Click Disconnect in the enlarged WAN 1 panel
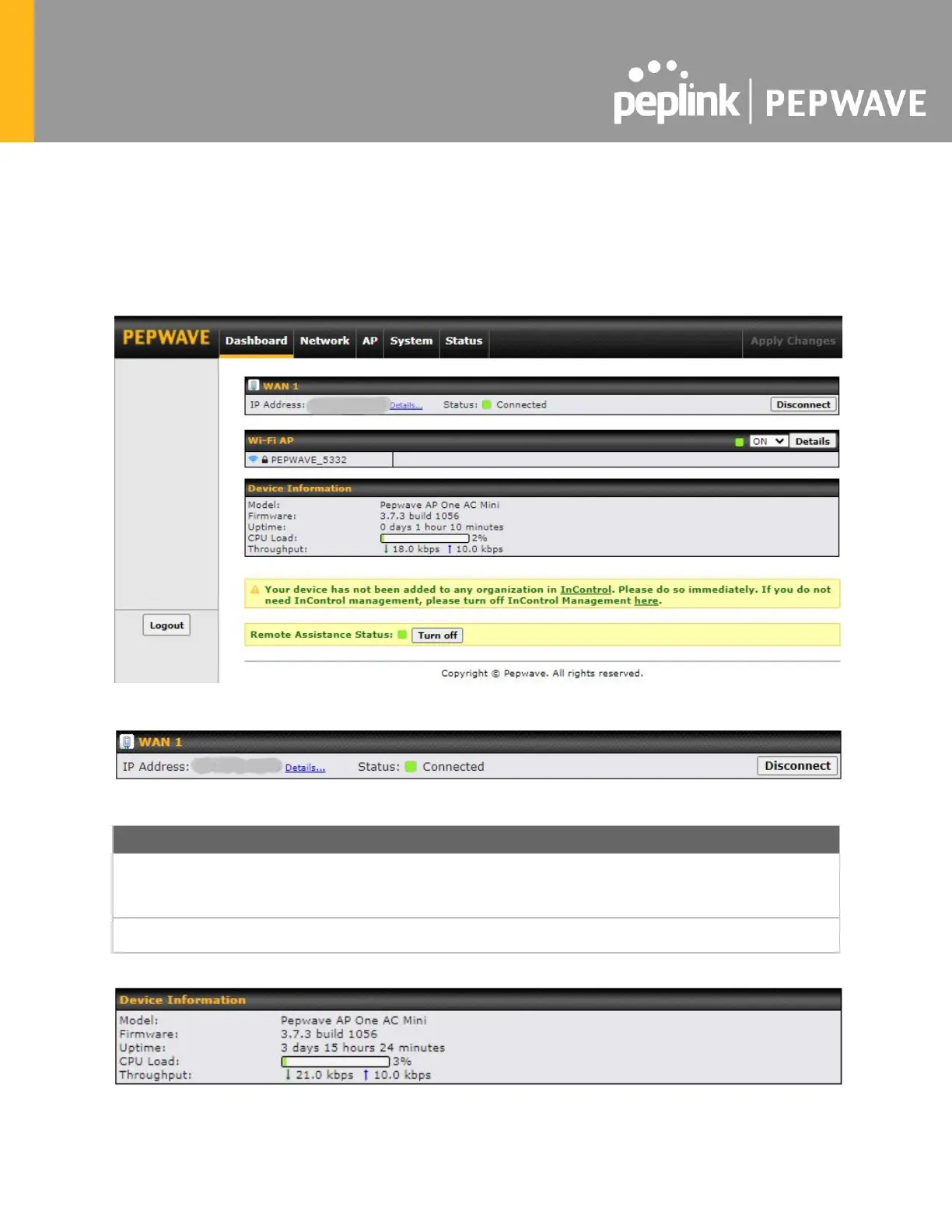Viewport: 952px width, 1232px height. click(x=797, y=766)
